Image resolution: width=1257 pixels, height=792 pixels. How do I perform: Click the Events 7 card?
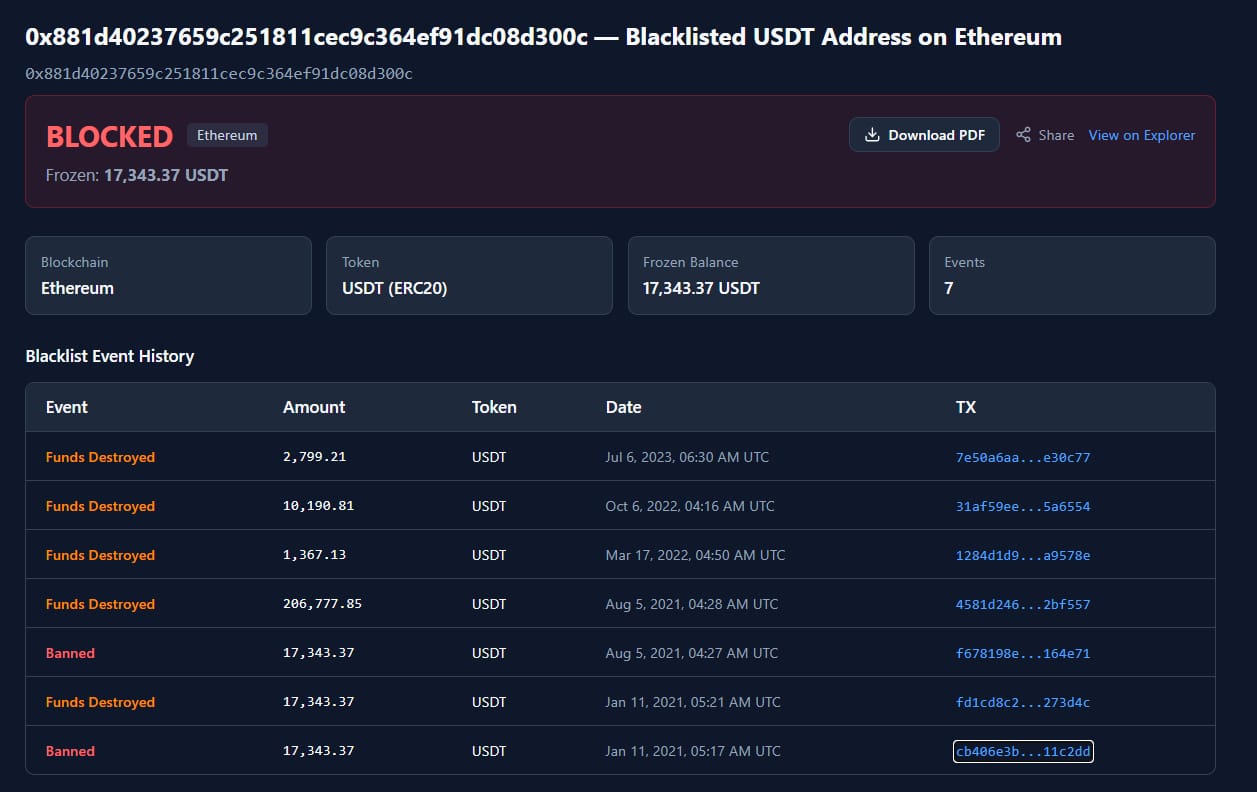click(1072, 275)
